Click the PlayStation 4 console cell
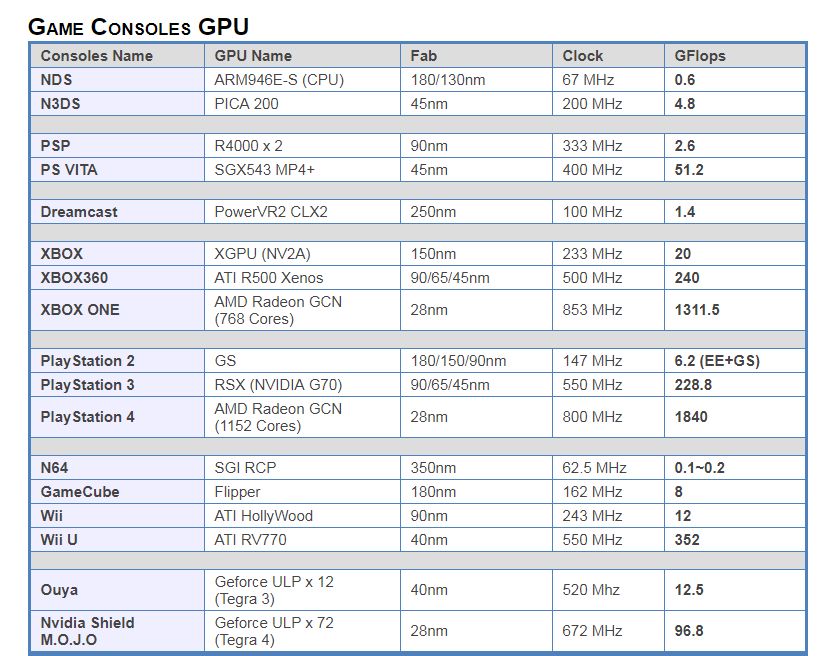Viewport: 839px width, 656px height. click(88, 417)
